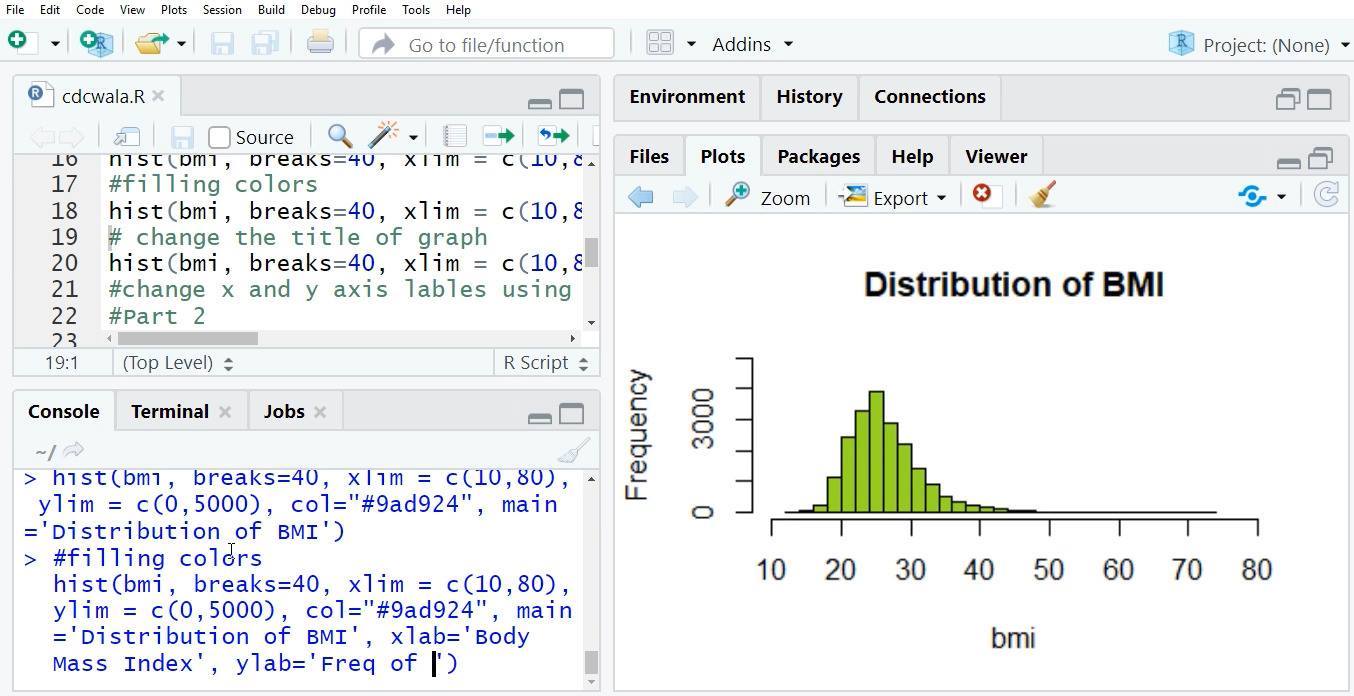The image size is (1354, 696).
Task: Click the Run current line icon
Action: (498, 136)
